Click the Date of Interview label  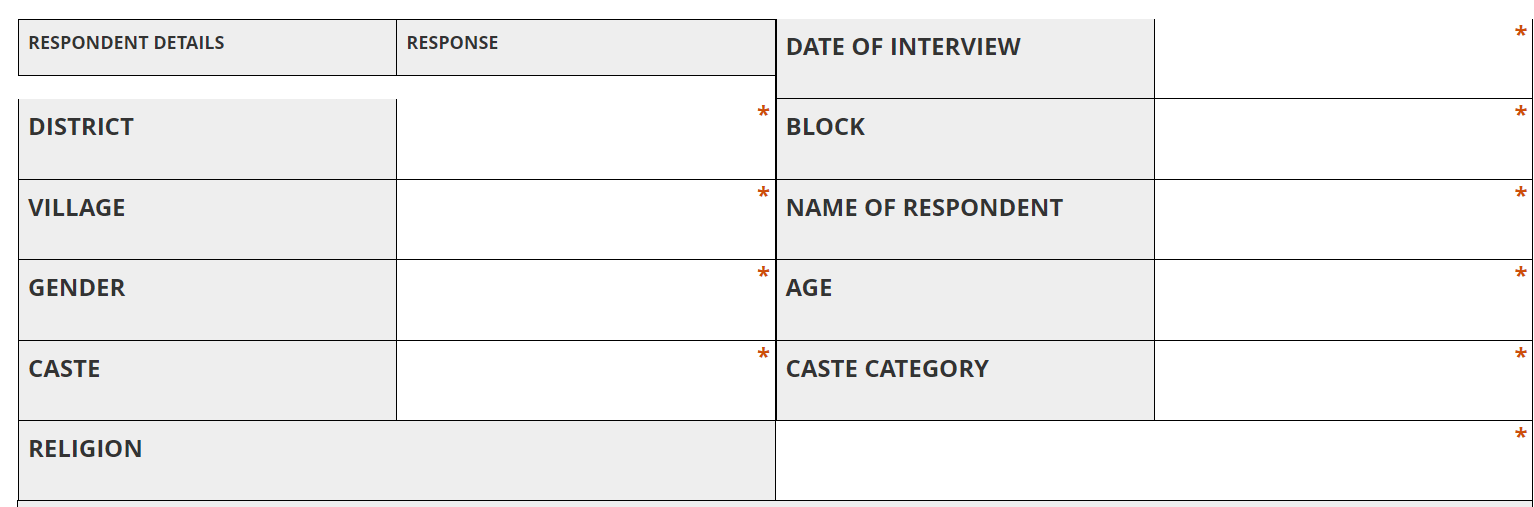[903, 47]
